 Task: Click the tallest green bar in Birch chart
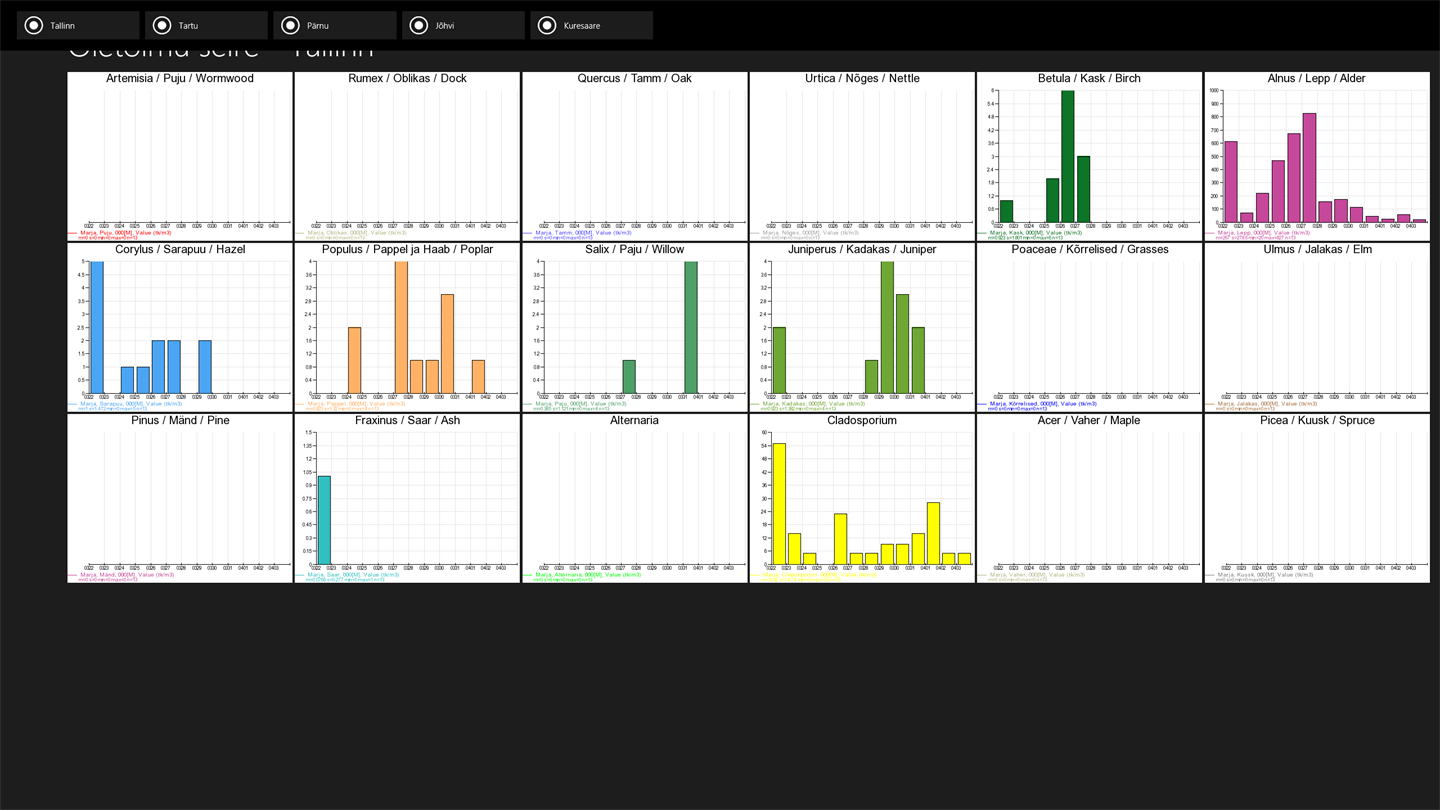tap(1068, 157)
